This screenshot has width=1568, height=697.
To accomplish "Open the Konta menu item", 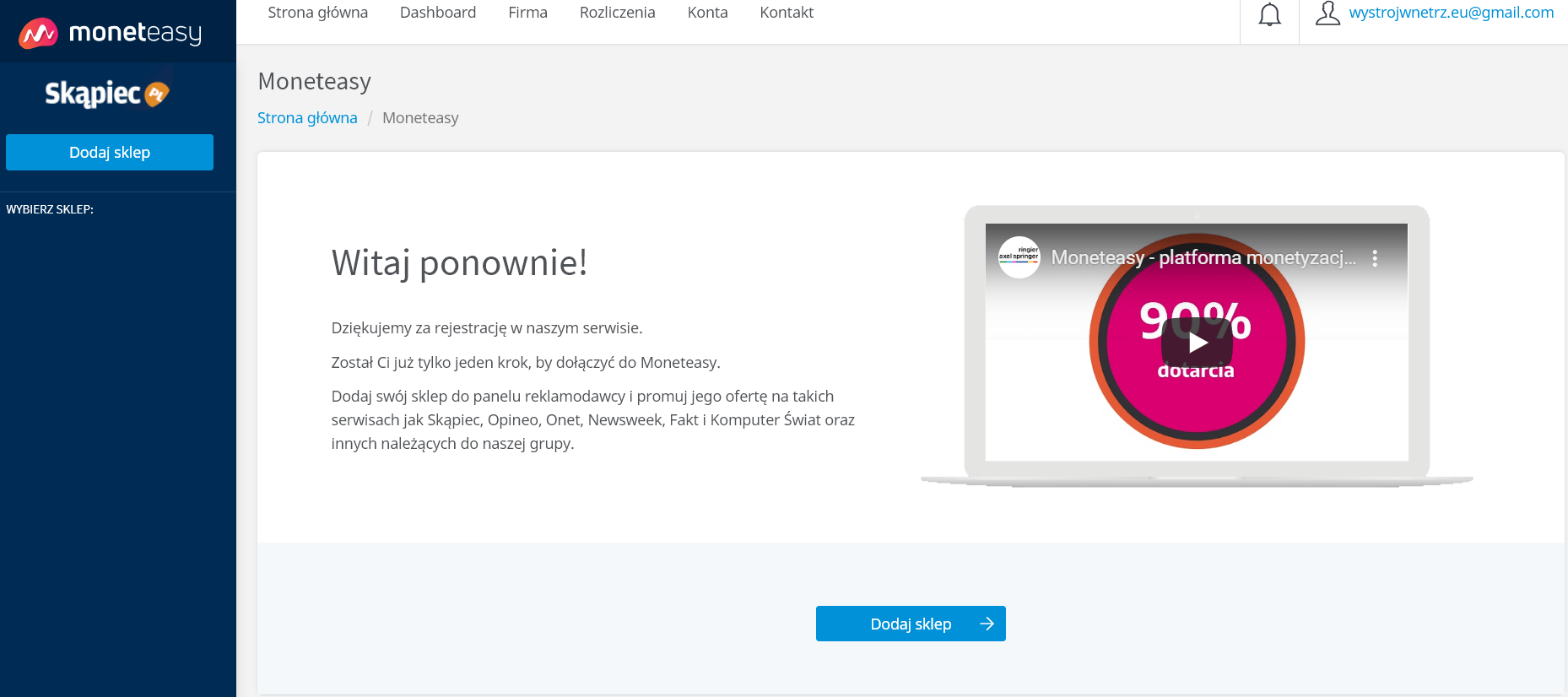I will [708, 13].
